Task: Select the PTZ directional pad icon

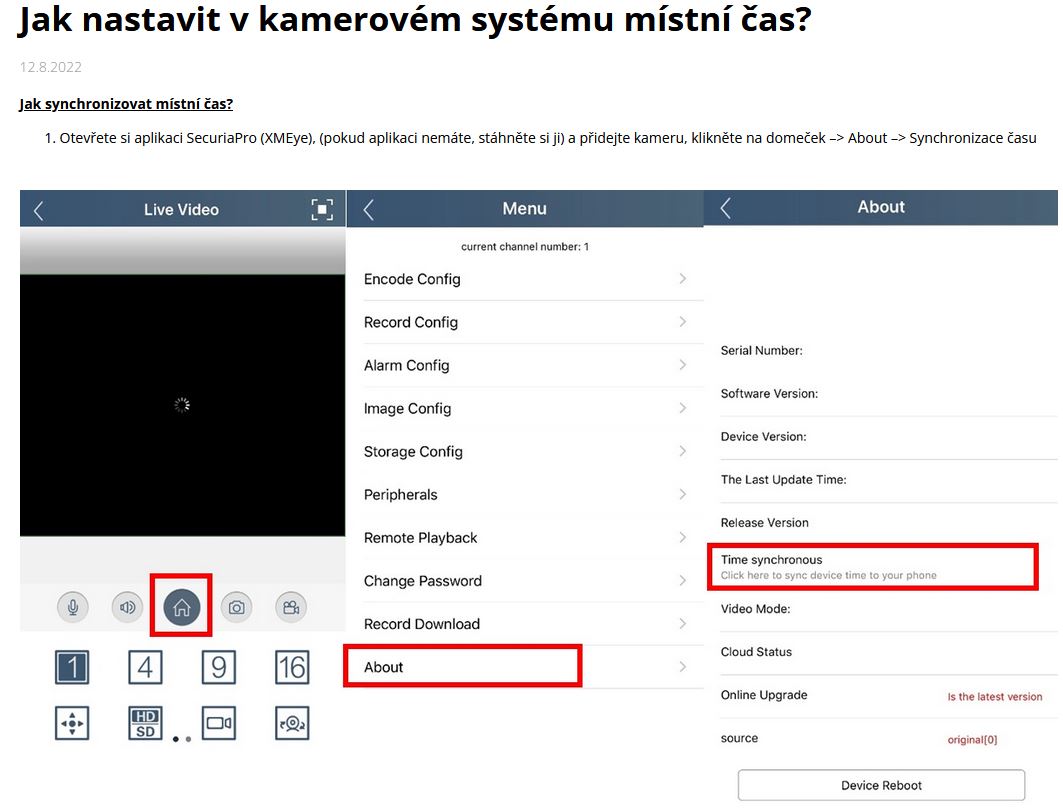Action: (72, 723)
